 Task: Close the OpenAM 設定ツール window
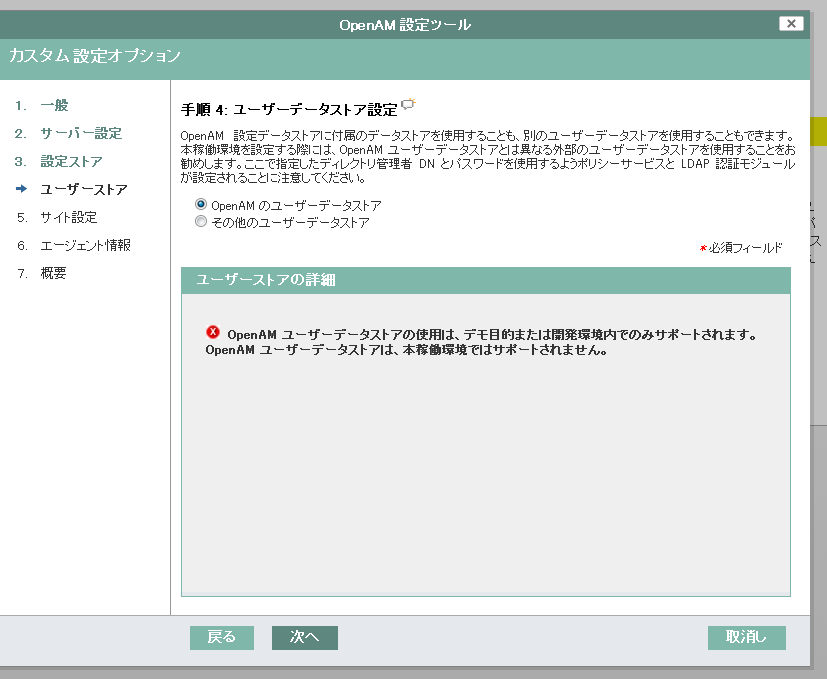(791, 23)
